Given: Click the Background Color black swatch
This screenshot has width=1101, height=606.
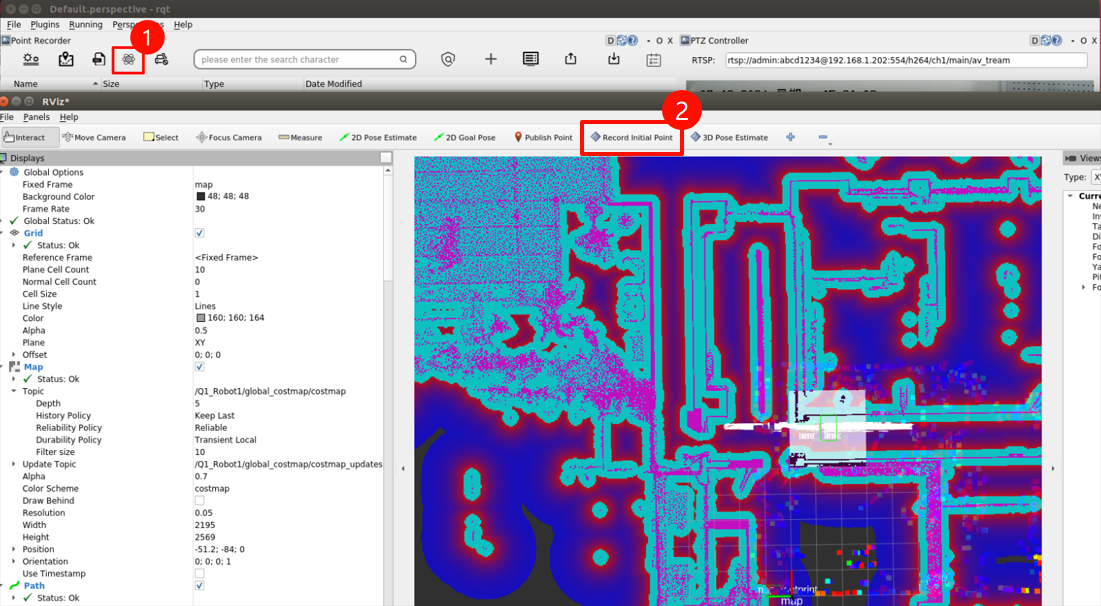Looking at the screenshot, I should [x=200, y=197].
